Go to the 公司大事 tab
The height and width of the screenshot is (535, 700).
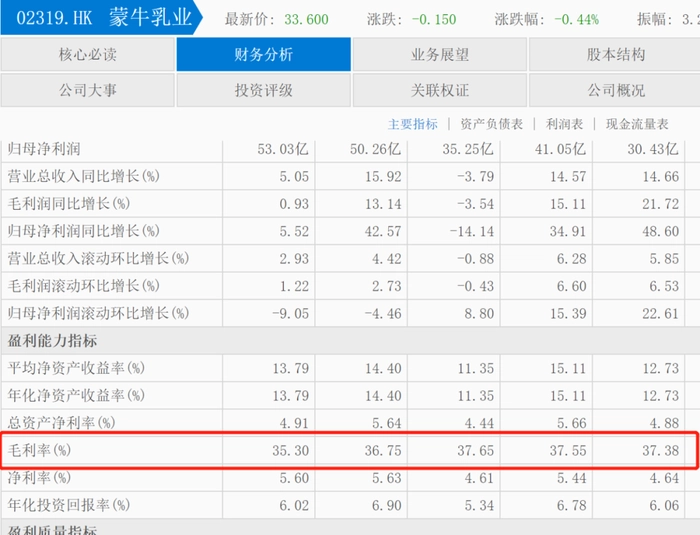(x=88, y=90)
